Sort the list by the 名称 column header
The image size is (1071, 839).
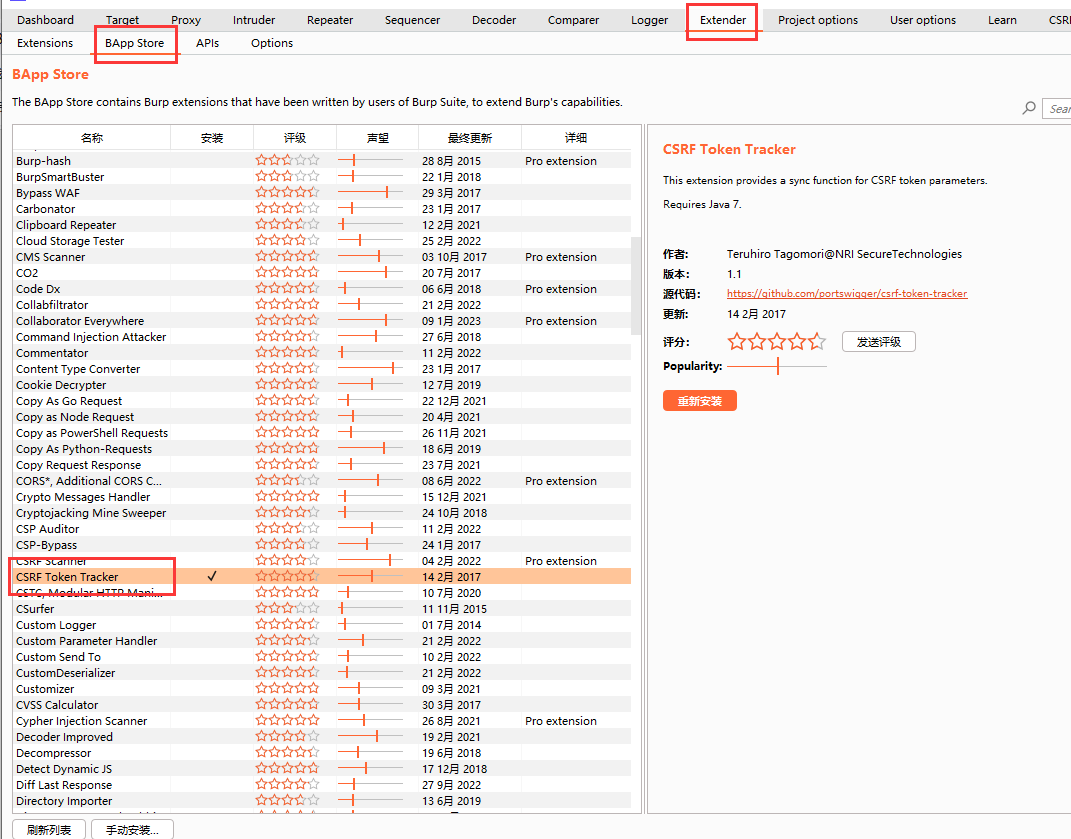click(92, 138)
